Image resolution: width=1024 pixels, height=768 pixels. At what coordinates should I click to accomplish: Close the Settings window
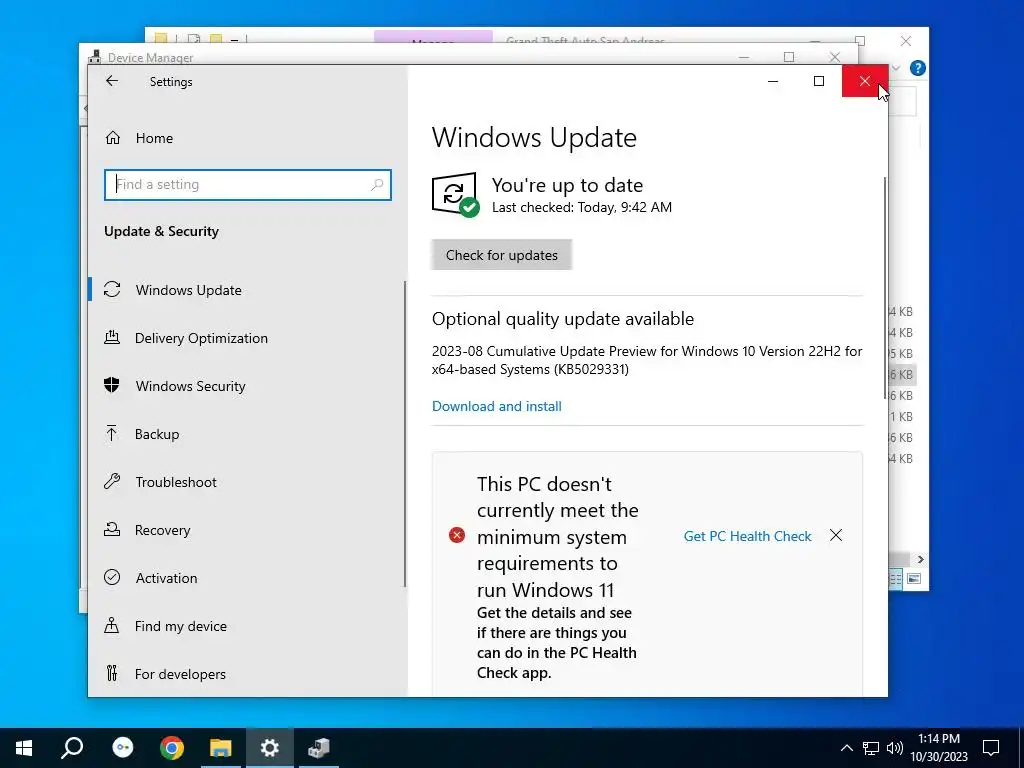(864, 81)
